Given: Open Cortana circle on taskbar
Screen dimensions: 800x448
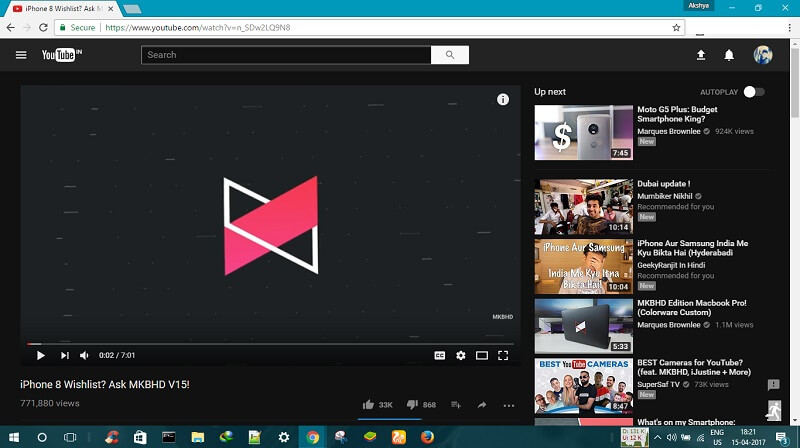Looking at the screenshot, I should coord(42,437).
